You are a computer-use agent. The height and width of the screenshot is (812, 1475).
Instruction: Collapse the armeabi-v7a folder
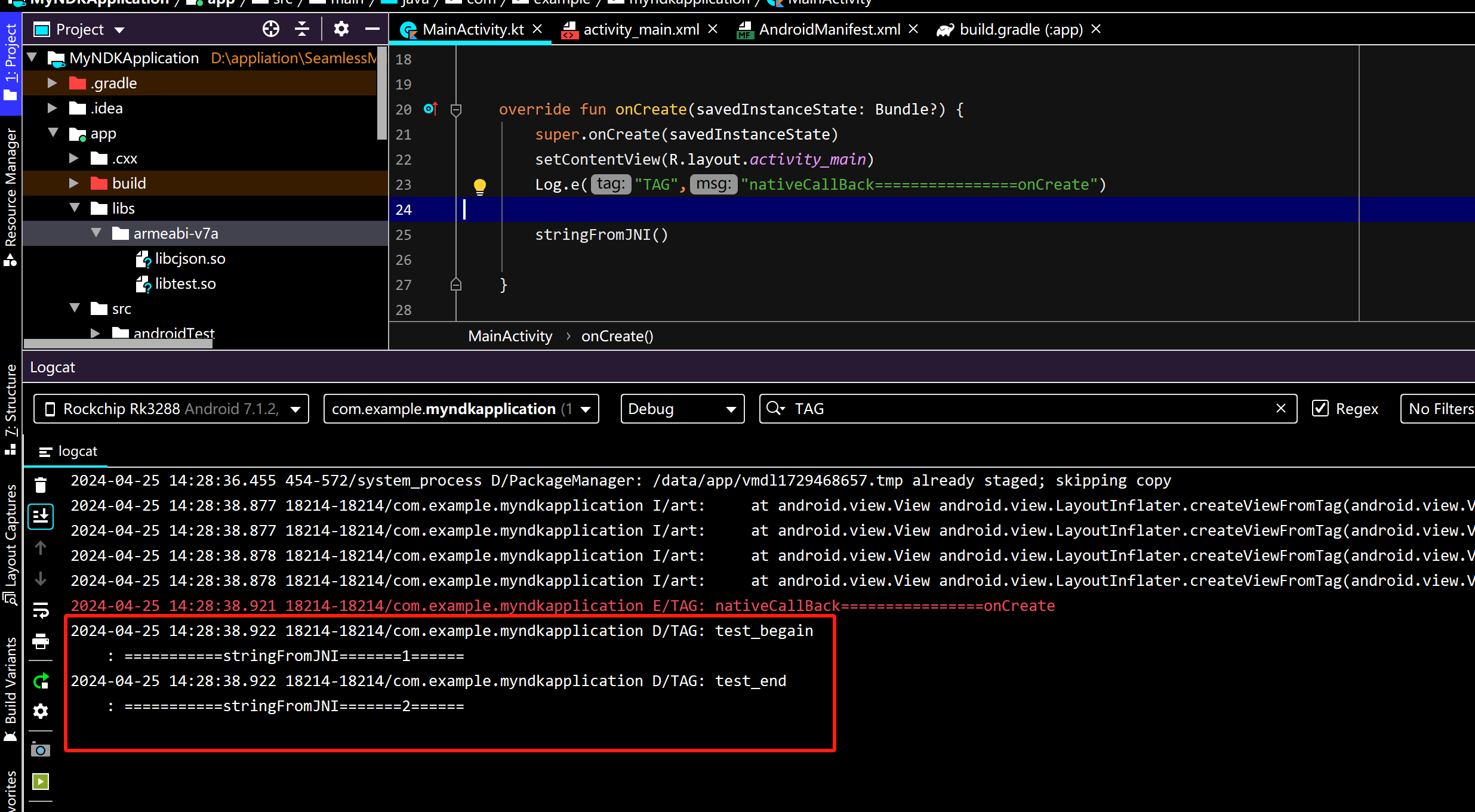click(96, 233)
